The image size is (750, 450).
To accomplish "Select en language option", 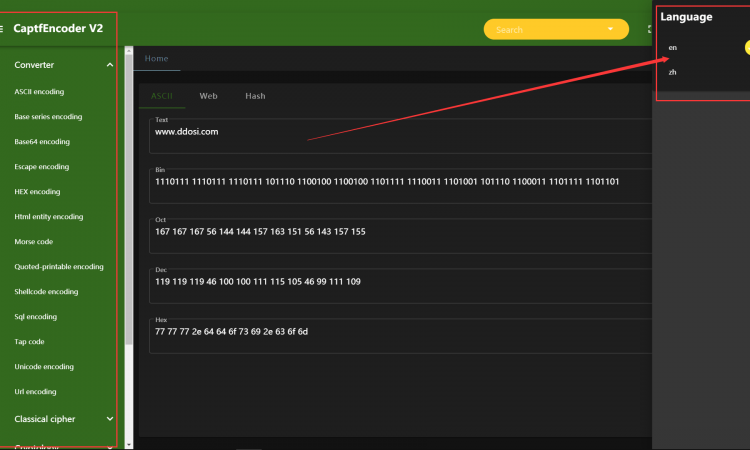I will (673, 48).
